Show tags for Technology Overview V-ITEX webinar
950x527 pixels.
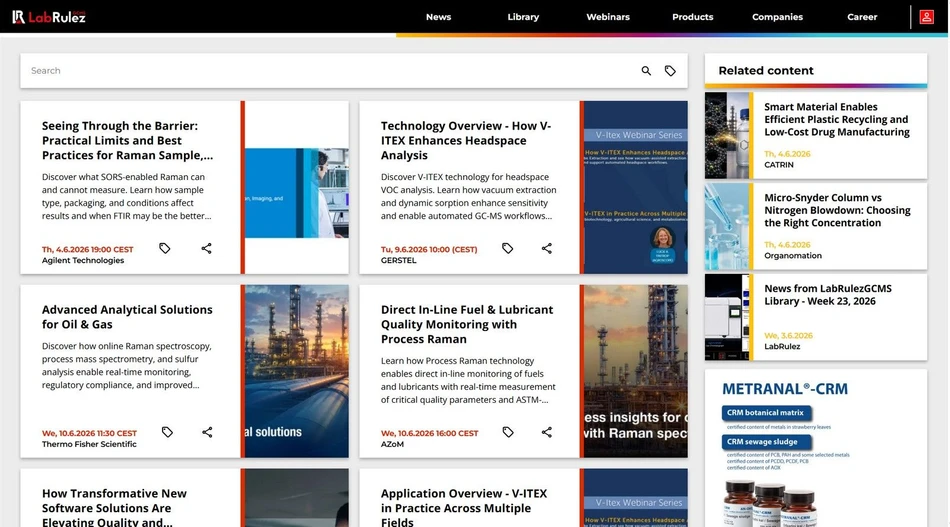point(508,248)
